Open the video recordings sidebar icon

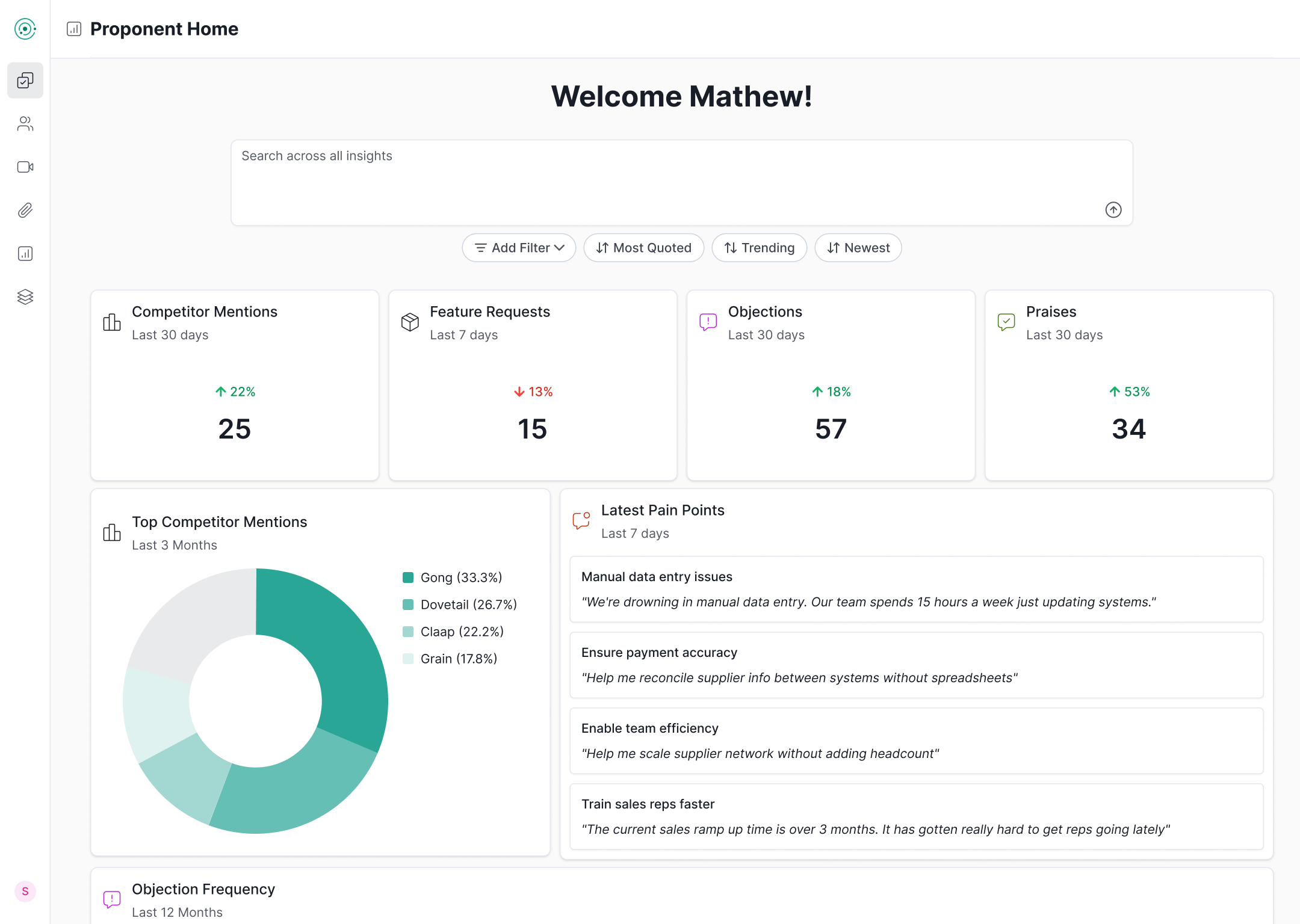tap(25, 167)
